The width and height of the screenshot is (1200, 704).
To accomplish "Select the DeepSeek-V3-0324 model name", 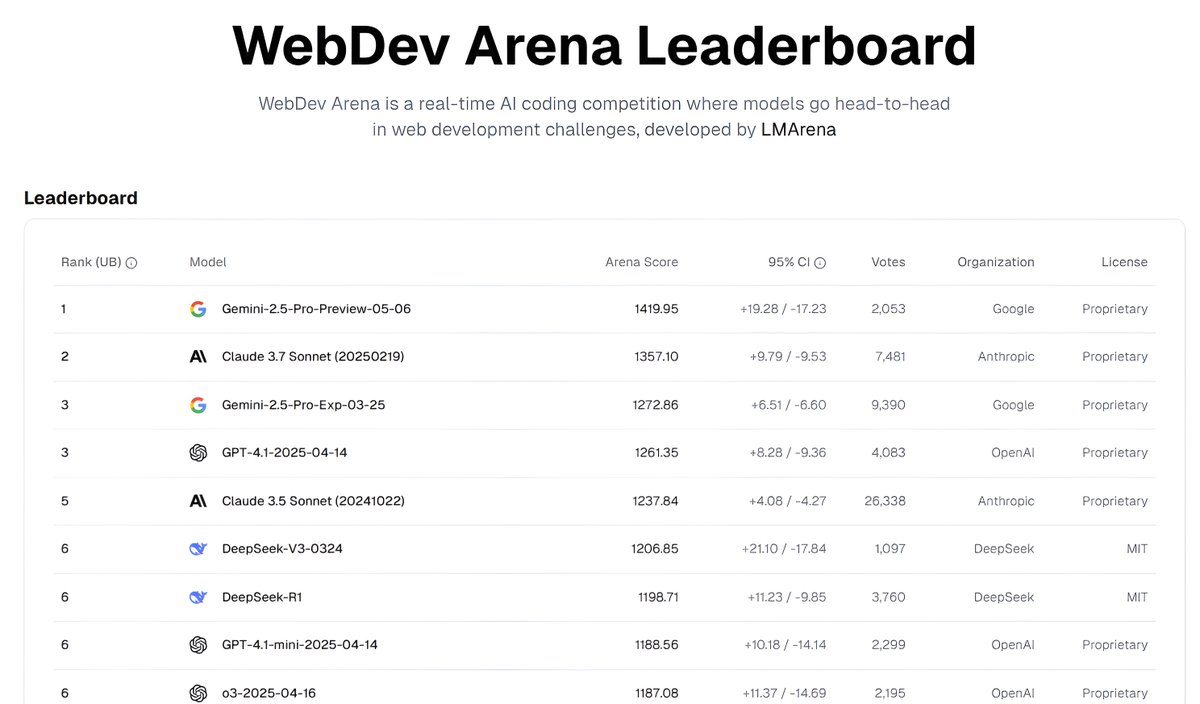I will (282, 549).
